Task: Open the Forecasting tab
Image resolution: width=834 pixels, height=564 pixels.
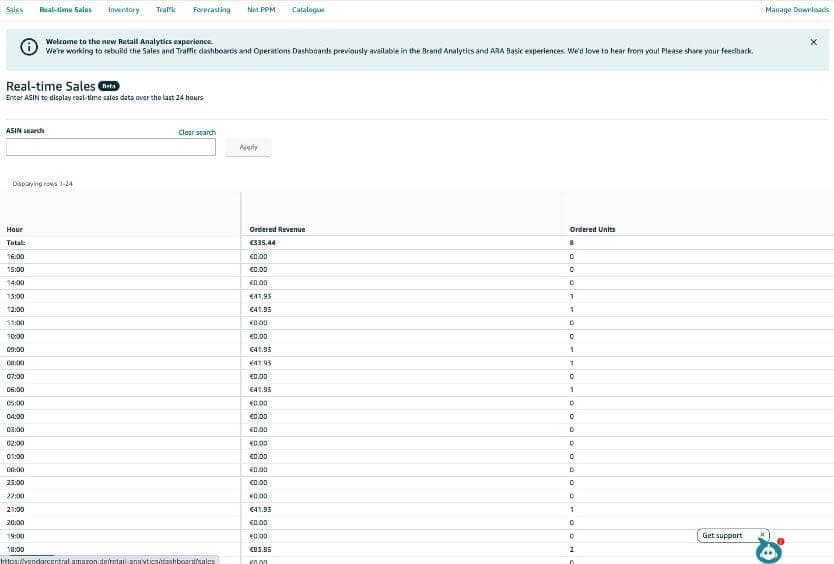Action: coord(211,9)
